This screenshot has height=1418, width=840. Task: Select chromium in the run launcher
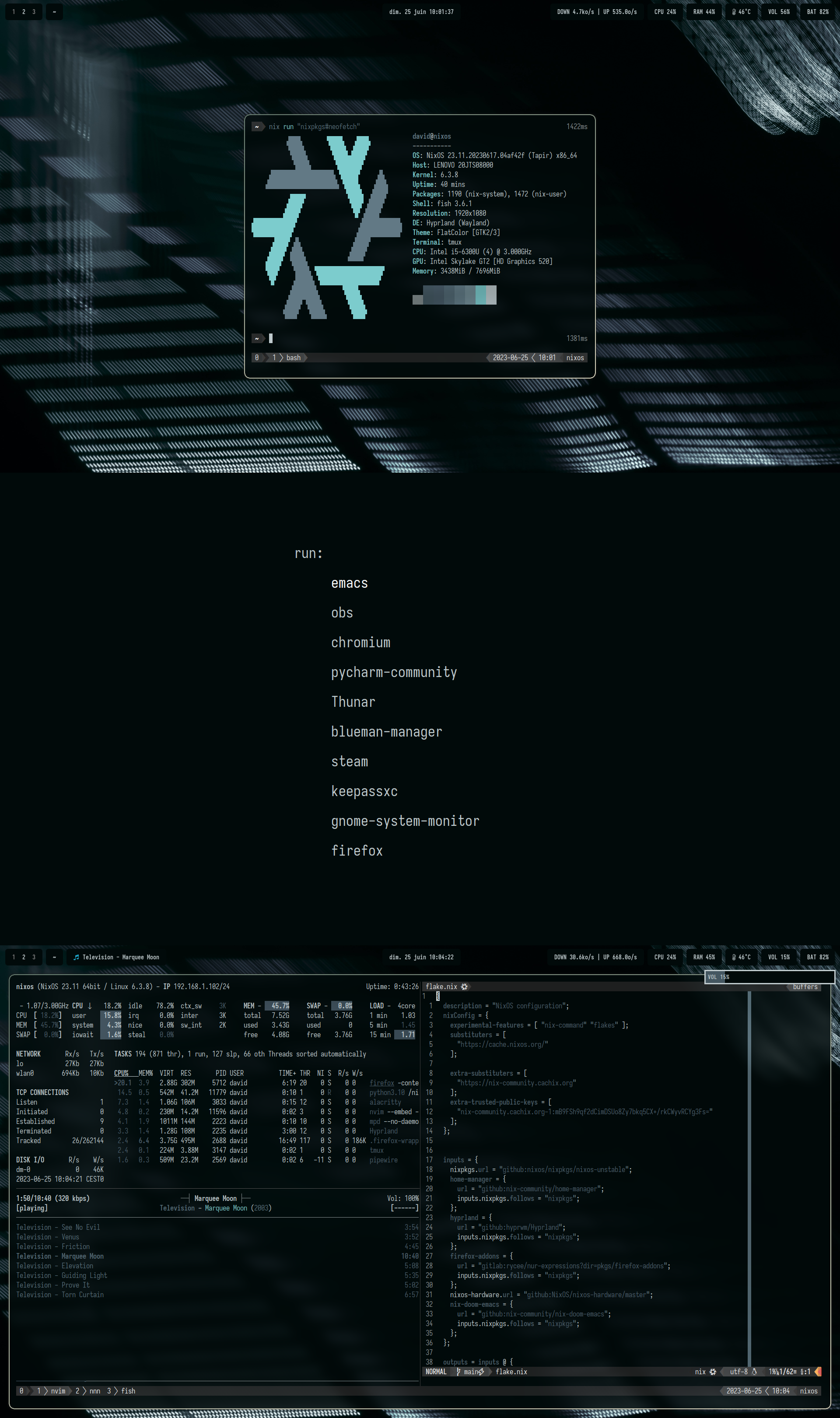(x=360, y=642)
